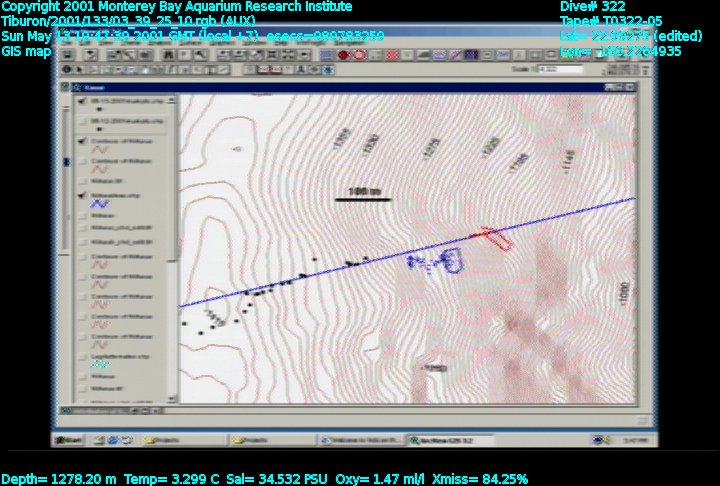Click the Internet Explorer quick launch icon
The image size is (720, 486).
point(113,440)
